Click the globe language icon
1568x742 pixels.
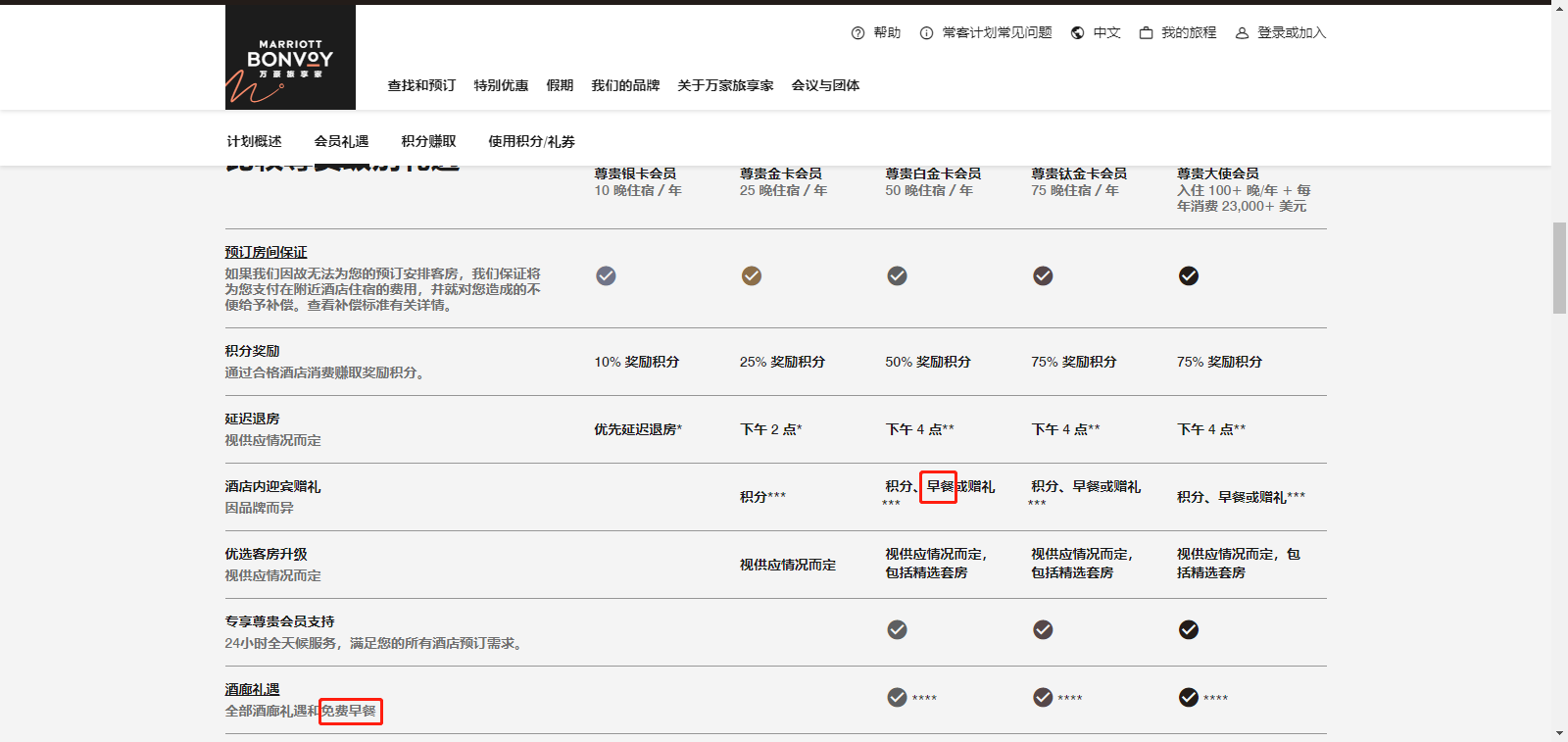[x=1078, y=33]
